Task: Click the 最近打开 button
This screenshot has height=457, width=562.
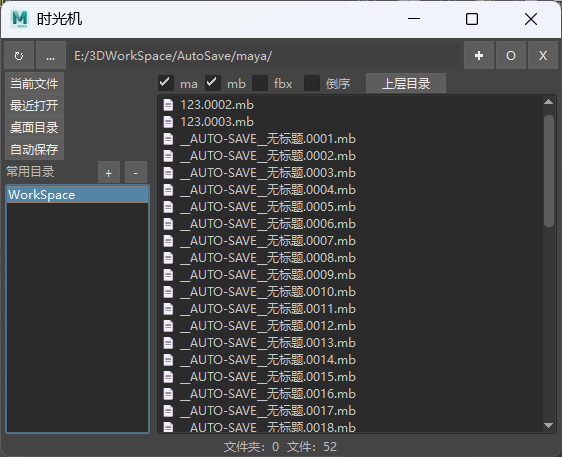Action: 34,105
